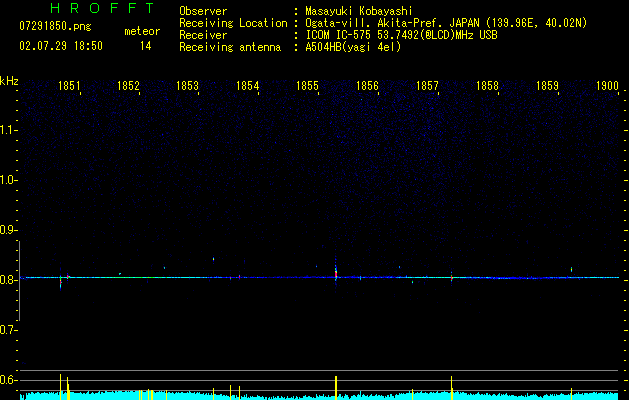Click the 1900 time marker

607,85
